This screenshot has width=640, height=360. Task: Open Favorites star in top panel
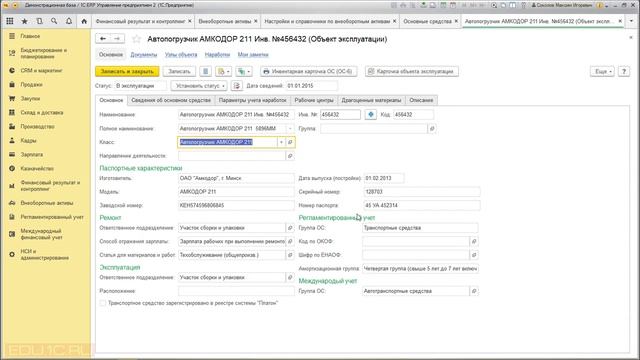pos(24,21)
